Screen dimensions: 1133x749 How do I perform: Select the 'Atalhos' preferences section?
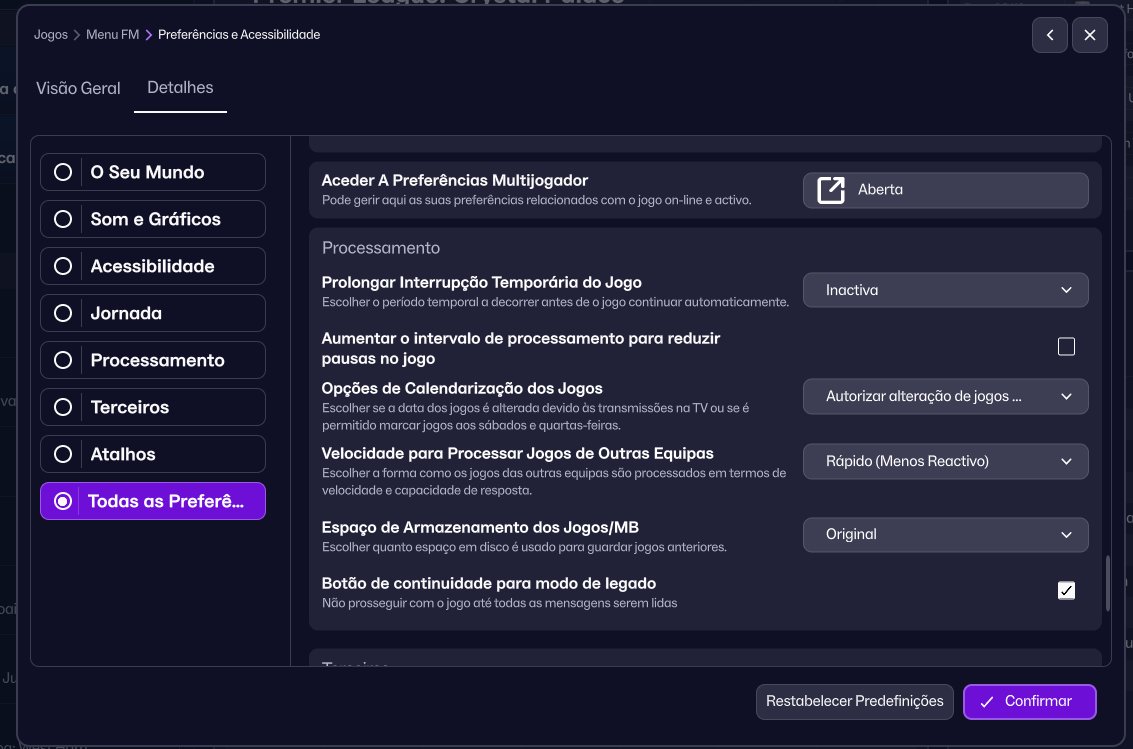[63, 454]
